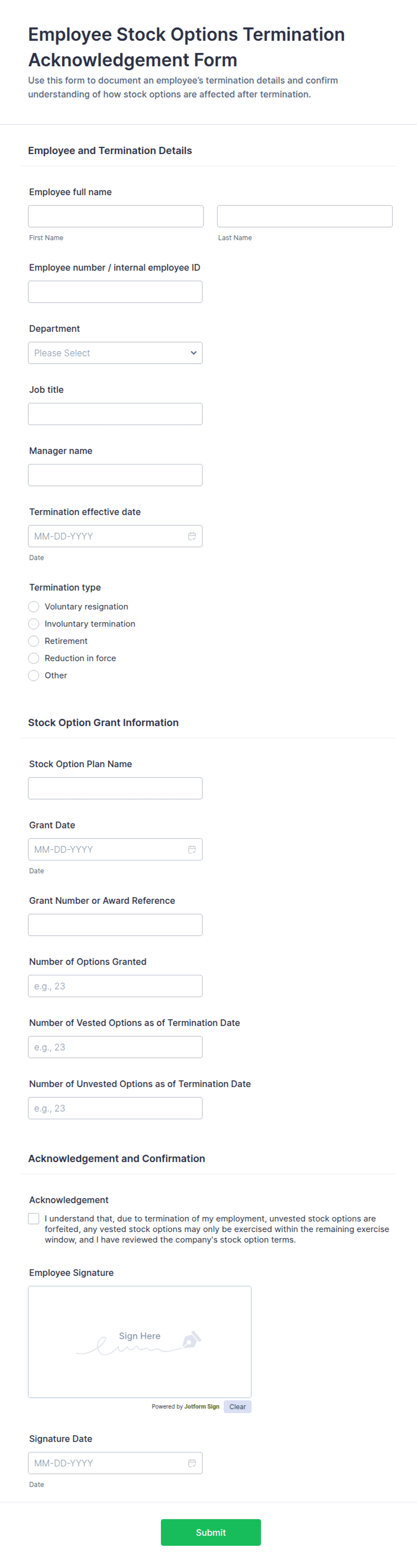This screenshot has width=417, height=1568.
Task: Submit the acknowledgement form
Action: point(210,1532)
